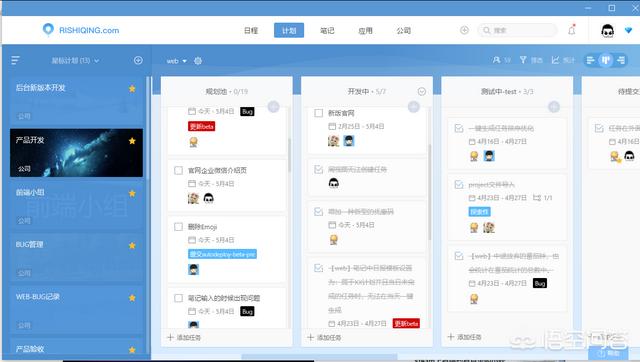Add a new plan with sidebar plus icon
The width and height of the screenshot is (640, 362).
tap(138, 60)
